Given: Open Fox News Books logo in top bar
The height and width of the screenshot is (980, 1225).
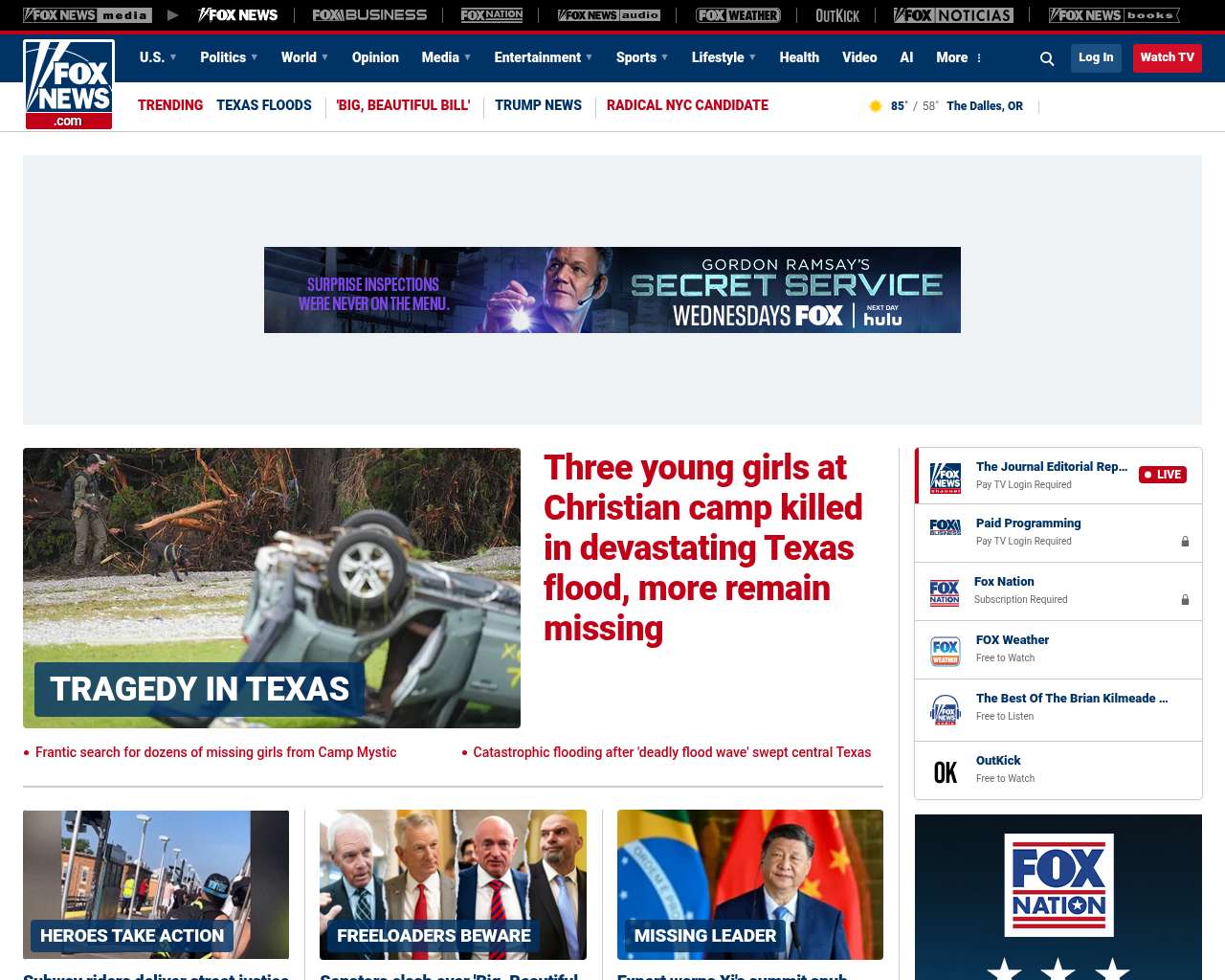Looking at the screenshot, I should click(1114, 15).
